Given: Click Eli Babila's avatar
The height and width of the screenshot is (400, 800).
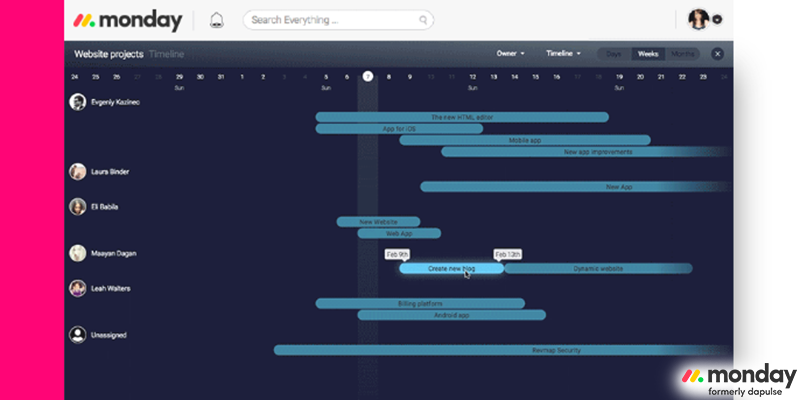Looking at the screenshot, I should tap(77, 207).
